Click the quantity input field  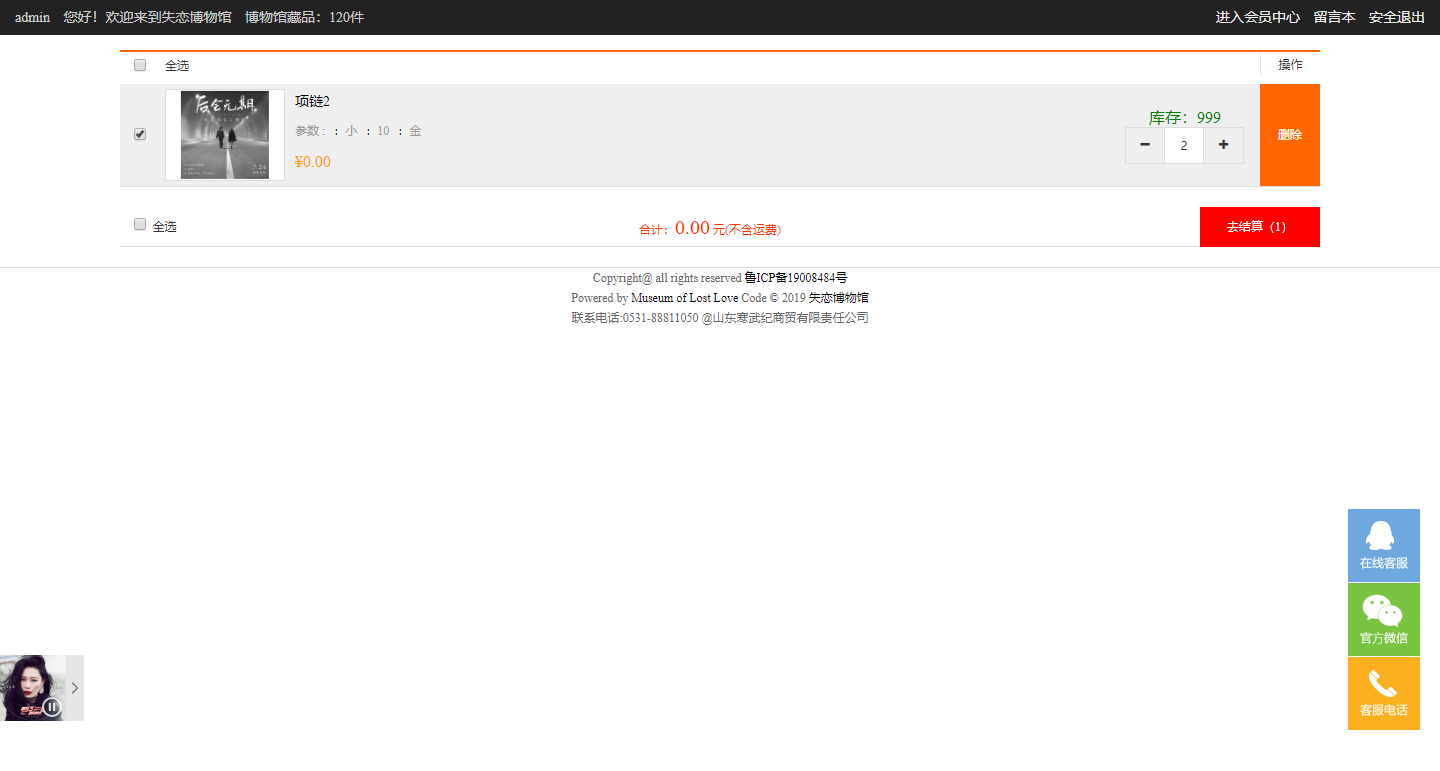click(x=1184, y=145)
